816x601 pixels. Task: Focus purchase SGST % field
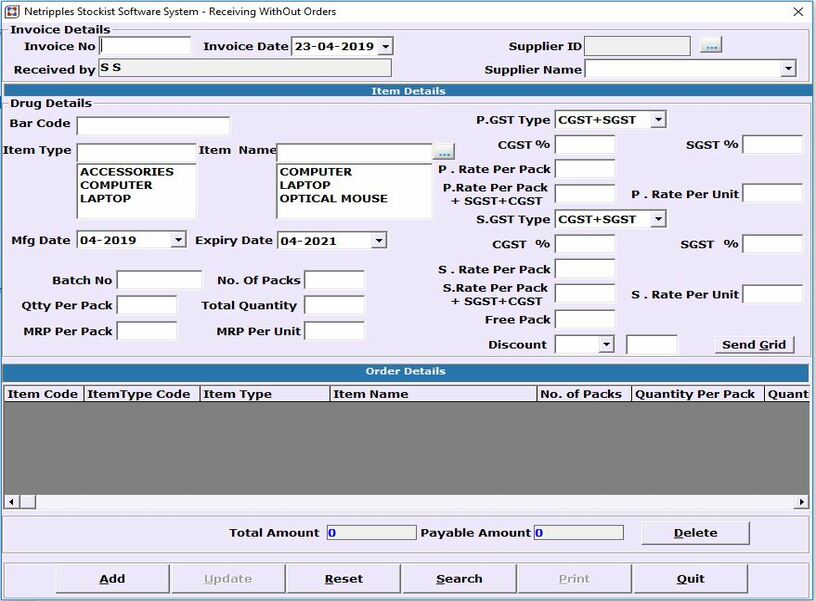(772, 145)
